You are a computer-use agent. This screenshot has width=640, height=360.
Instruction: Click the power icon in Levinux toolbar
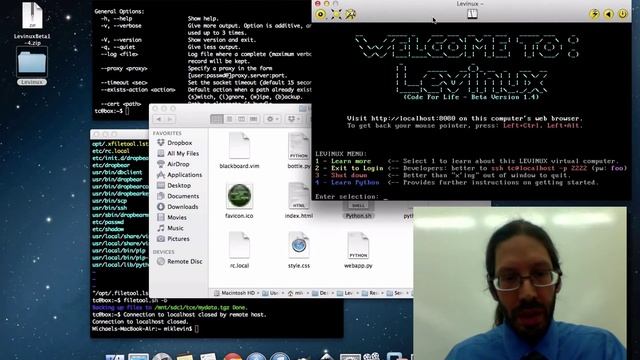622,14
